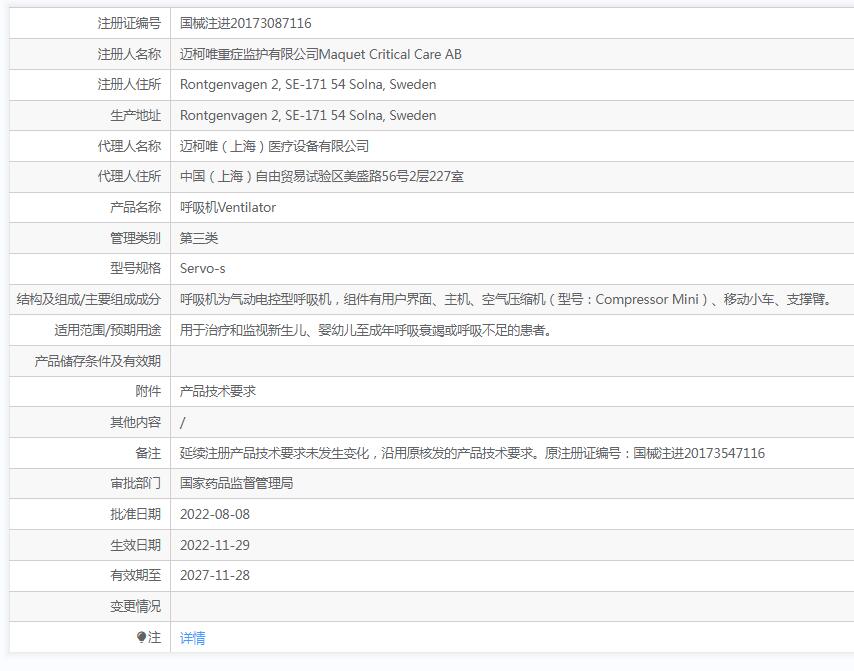Screen dimensions: 854x671
Task: Click the 注册人住所 label
Action: [x=129, y=85]
